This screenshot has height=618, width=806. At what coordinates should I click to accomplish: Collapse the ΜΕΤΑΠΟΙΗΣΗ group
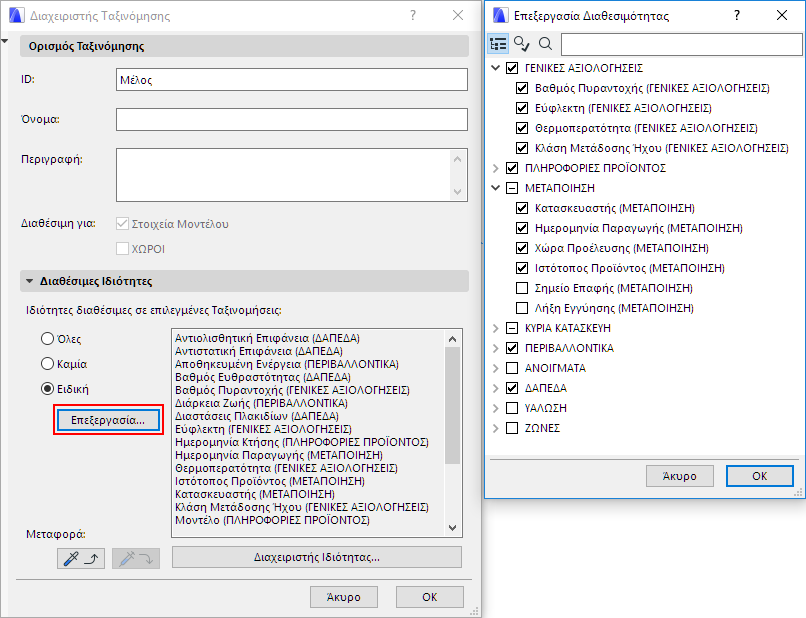coord(496,188)
